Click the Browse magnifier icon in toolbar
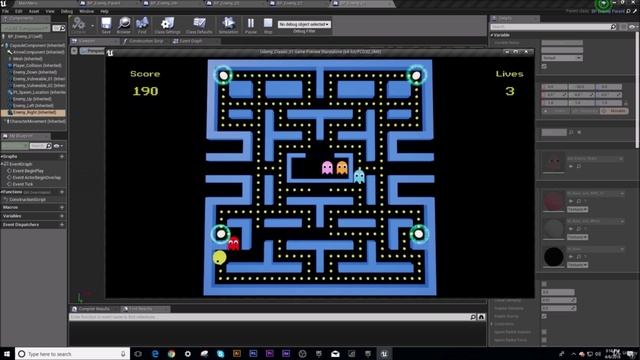 click(124, 25)
